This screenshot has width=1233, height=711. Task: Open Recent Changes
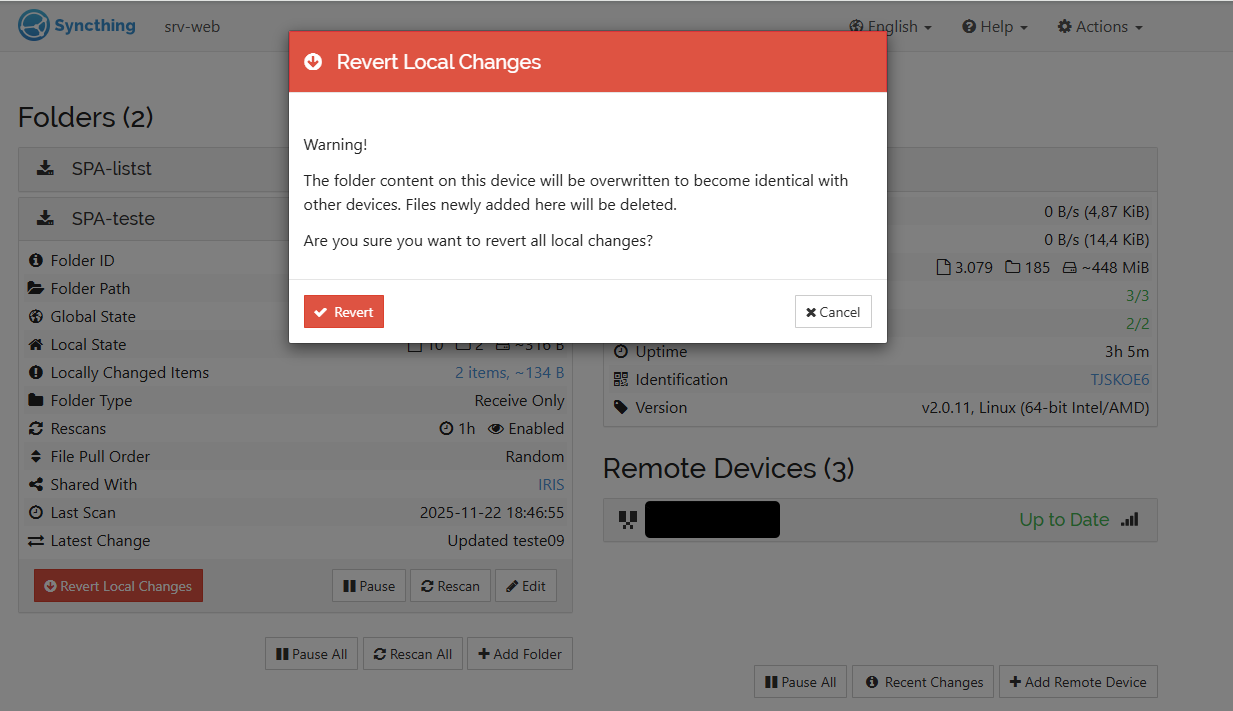(x=924, y=682)
